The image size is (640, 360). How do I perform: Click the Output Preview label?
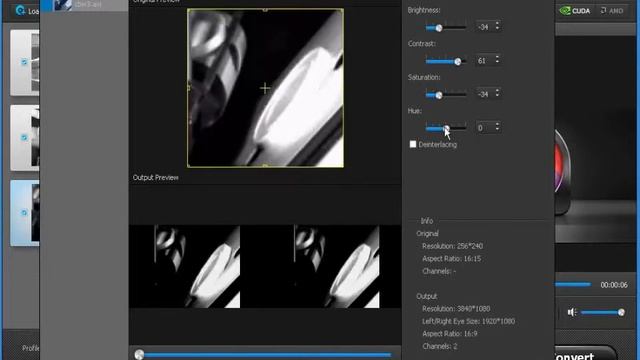156,178
